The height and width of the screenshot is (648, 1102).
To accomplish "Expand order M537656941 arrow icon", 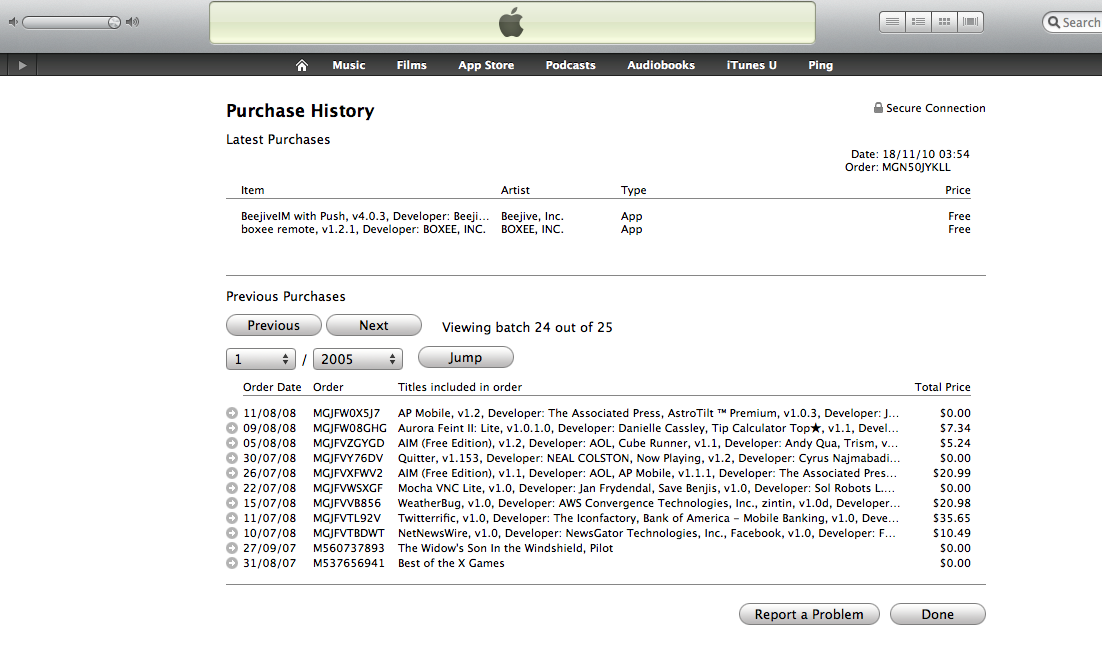I will tap(232, 563).
